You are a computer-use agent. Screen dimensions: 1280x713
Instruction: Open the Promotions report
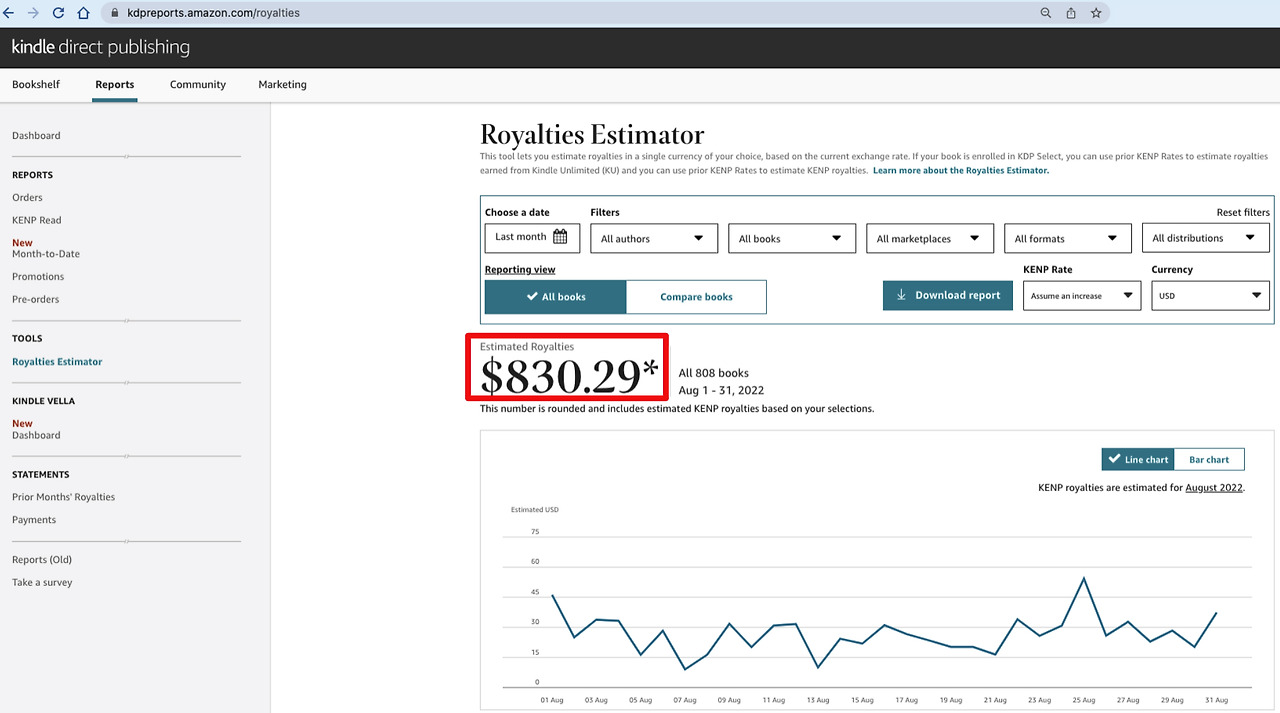(x=38, y=276)
